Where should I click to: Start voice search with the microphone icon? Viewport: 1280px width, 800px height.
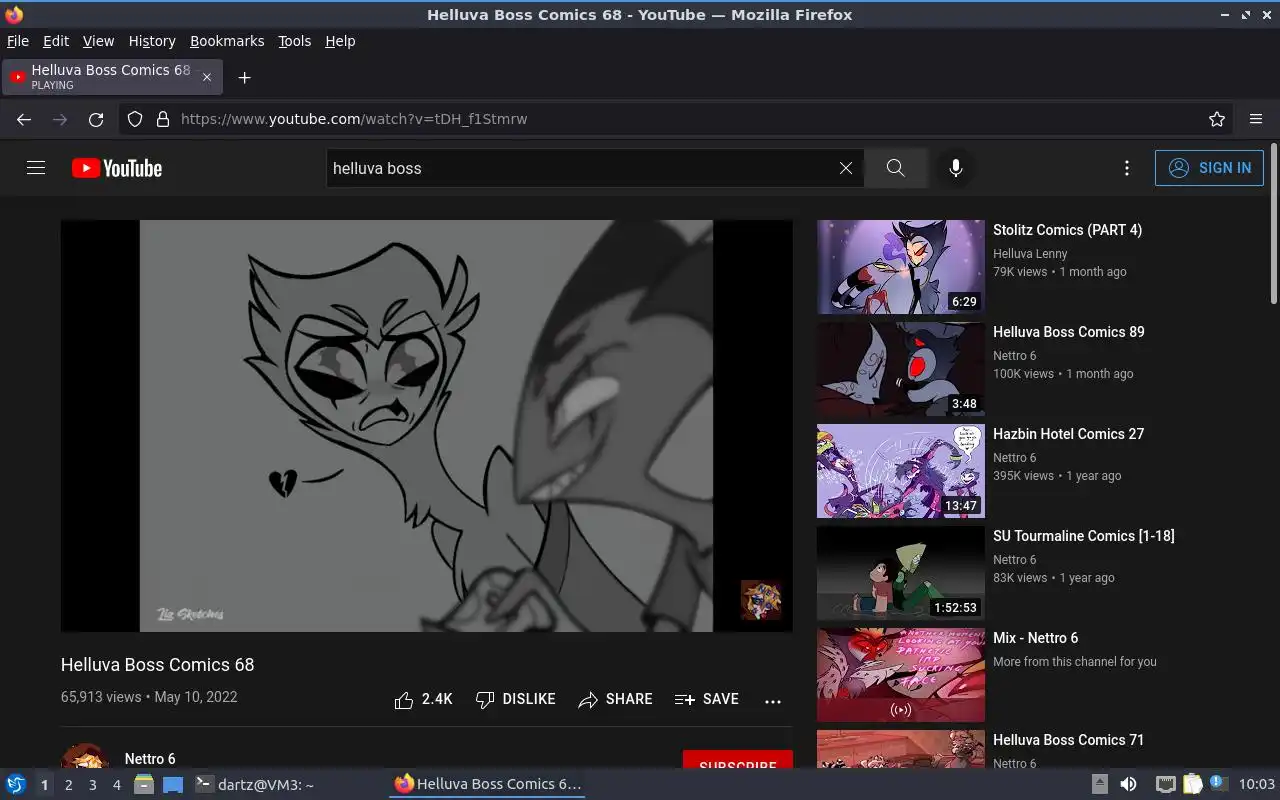(x=956, y=168)
